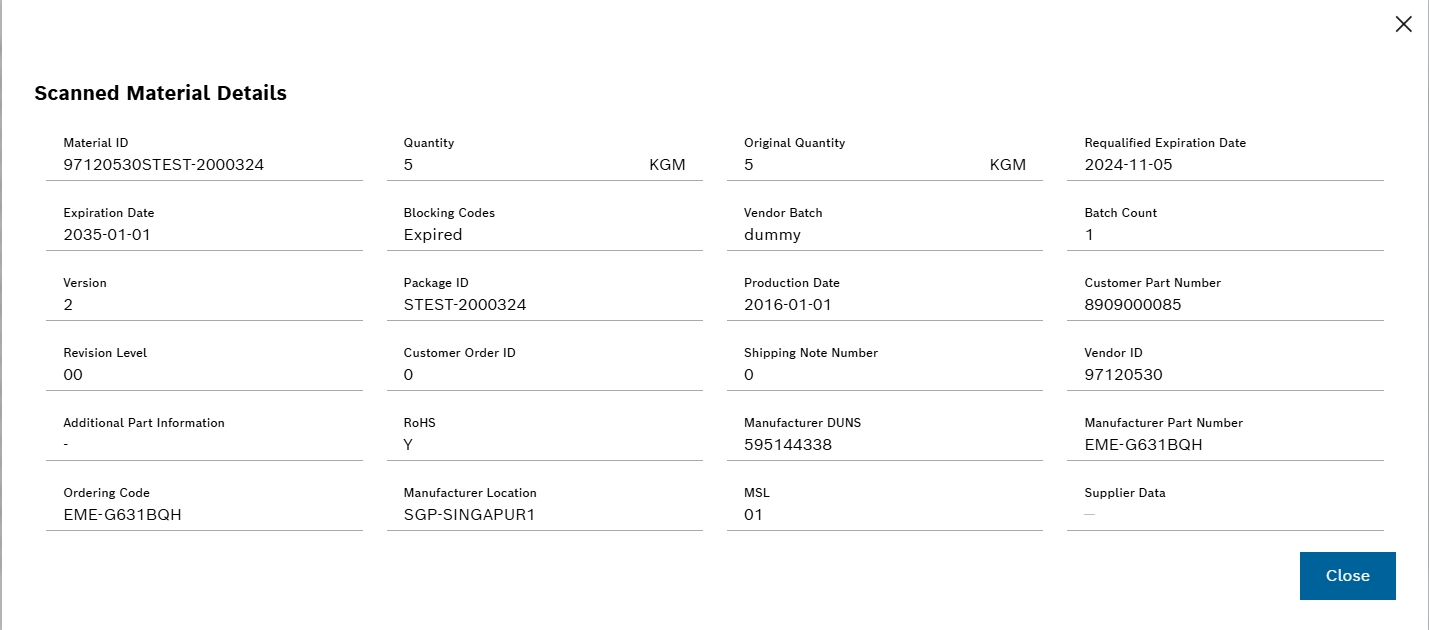The image size is (1429, 630).
Task: Select the Version field
Action: [x=204, y=296]
